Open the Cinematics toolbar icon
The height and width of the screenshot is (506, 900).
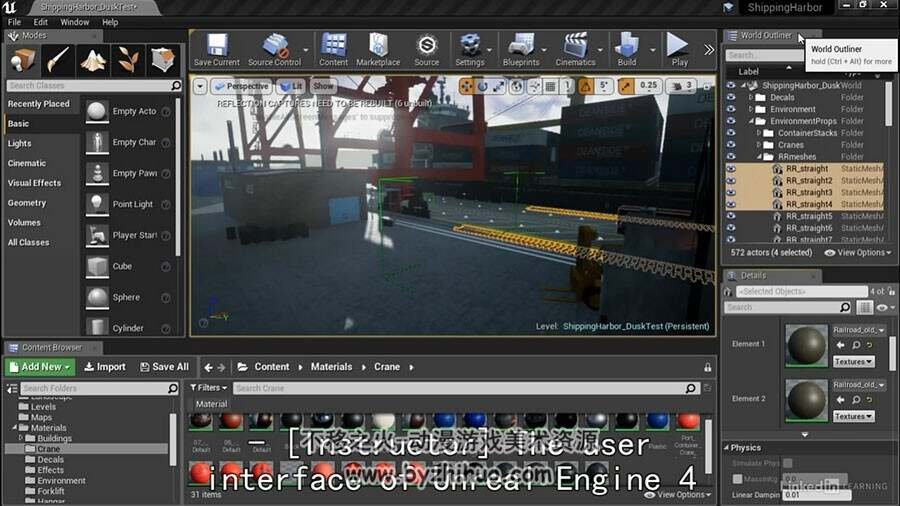coord(575,50)
